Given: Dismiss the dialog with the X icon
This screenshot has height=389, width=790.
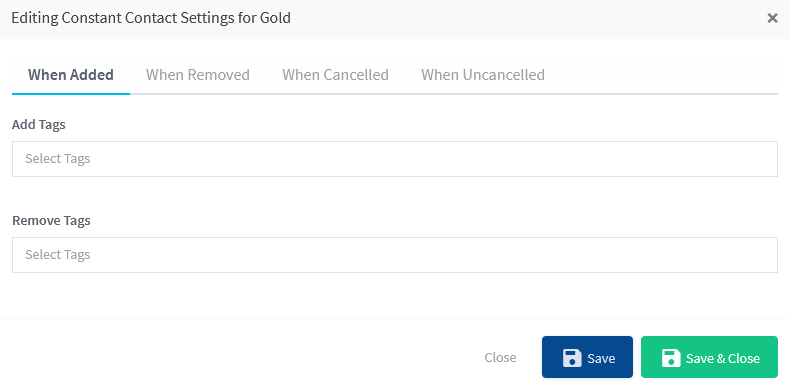Looking at the screenshot, I should pos(772,18).
